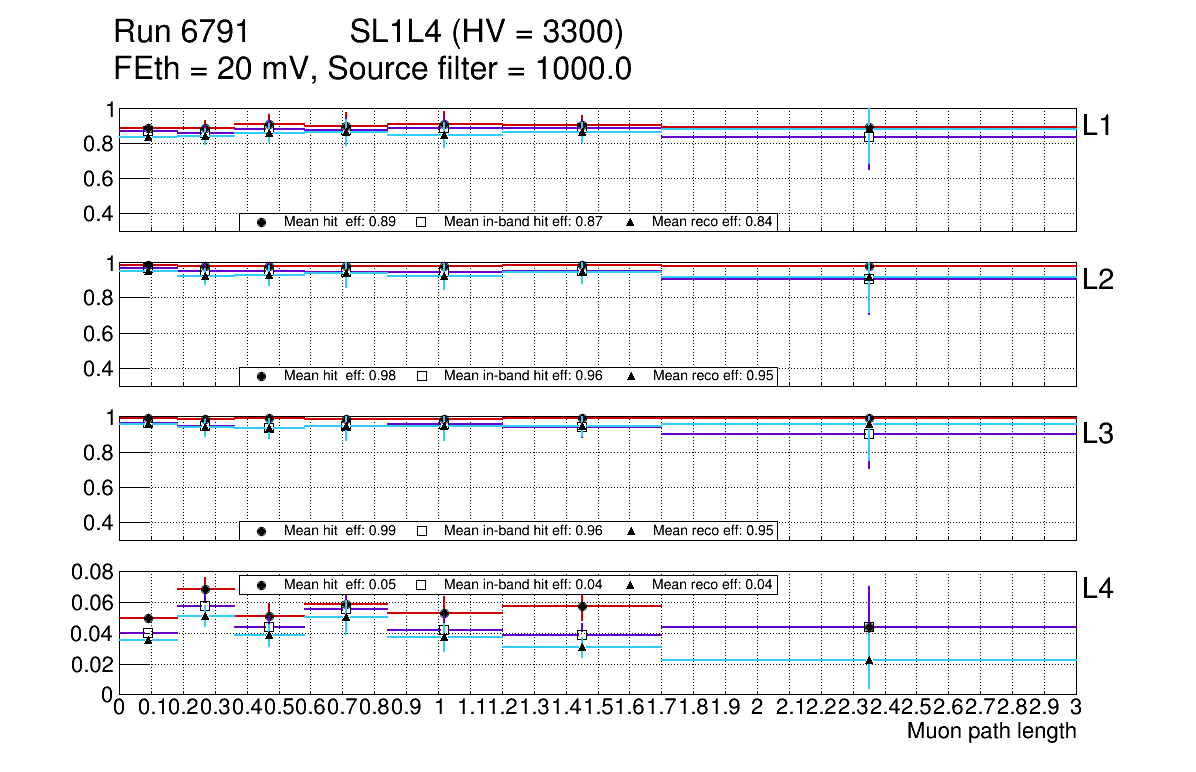Screen dimensions: 1196x772
Task: Click 'Mean reco eff: 0.04' legend entry in L4
Action: [x=714, y=585]
